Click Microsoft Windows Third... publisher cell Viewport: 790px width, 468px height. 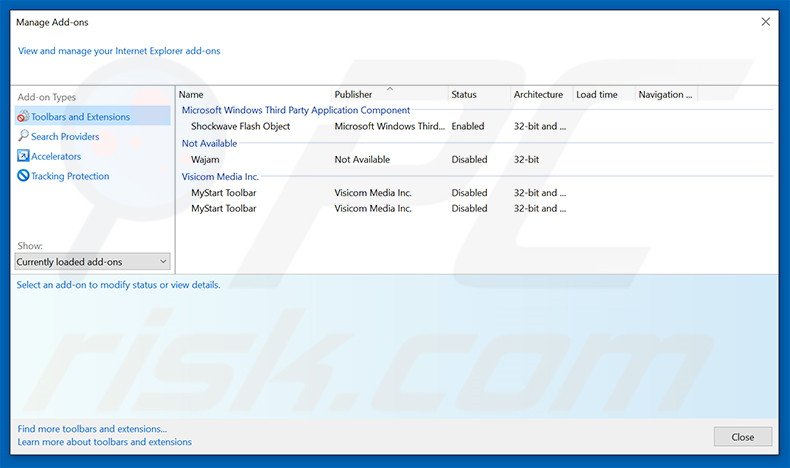point(389,126)
